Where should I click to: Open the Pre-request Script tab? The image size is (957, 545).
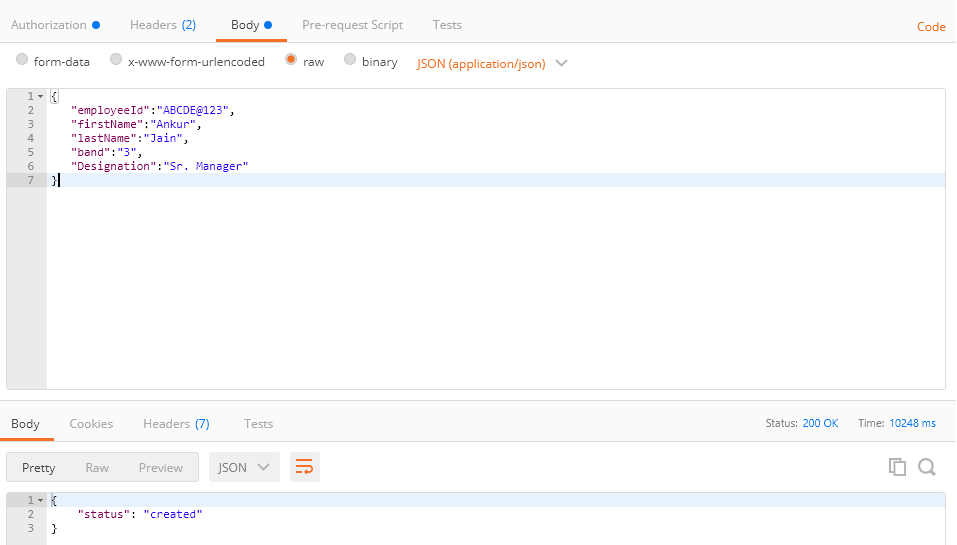[x=352, y=24]
